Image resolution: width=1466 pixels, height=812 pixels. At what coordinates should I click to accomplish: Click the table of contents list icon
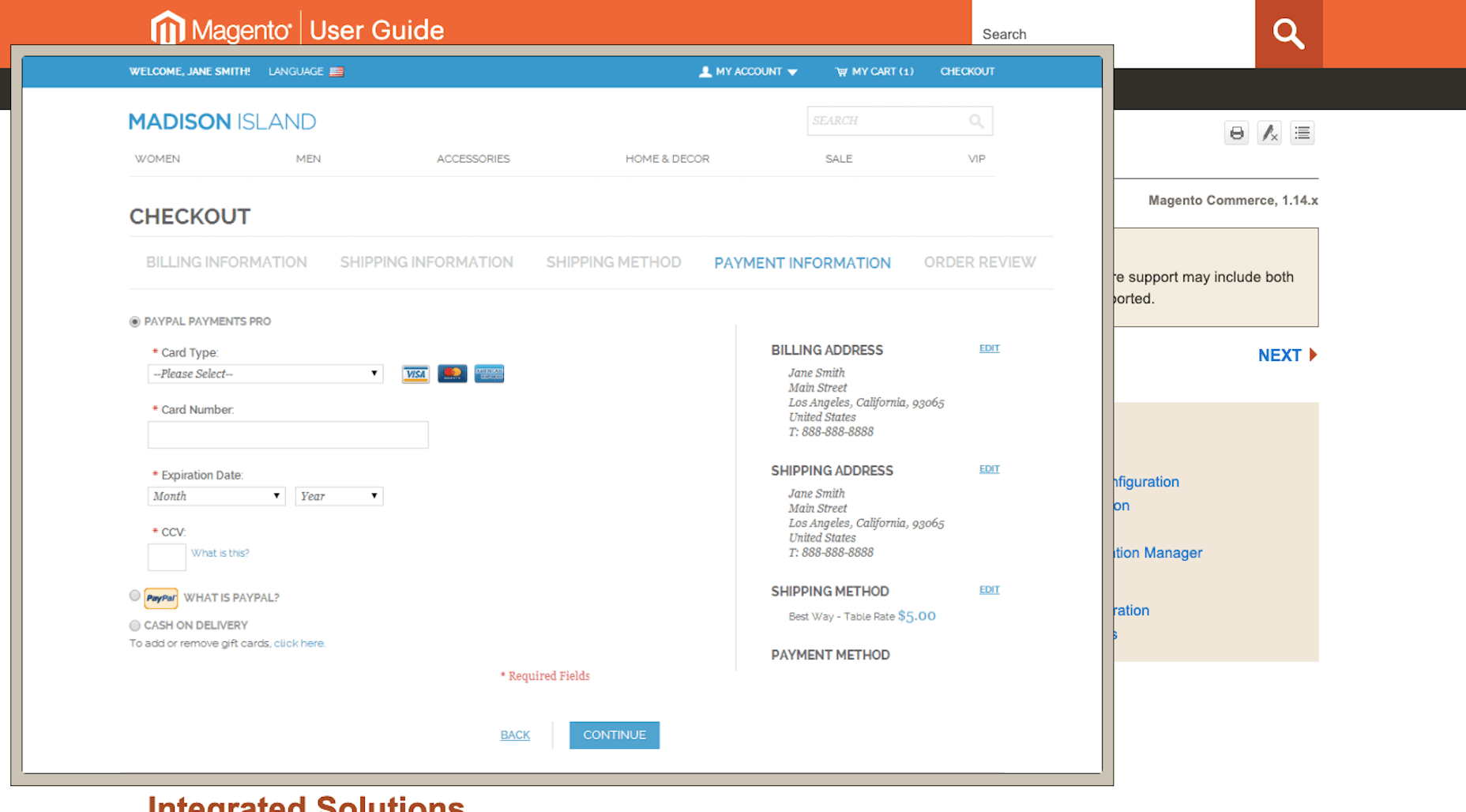tap(1302, 133)
